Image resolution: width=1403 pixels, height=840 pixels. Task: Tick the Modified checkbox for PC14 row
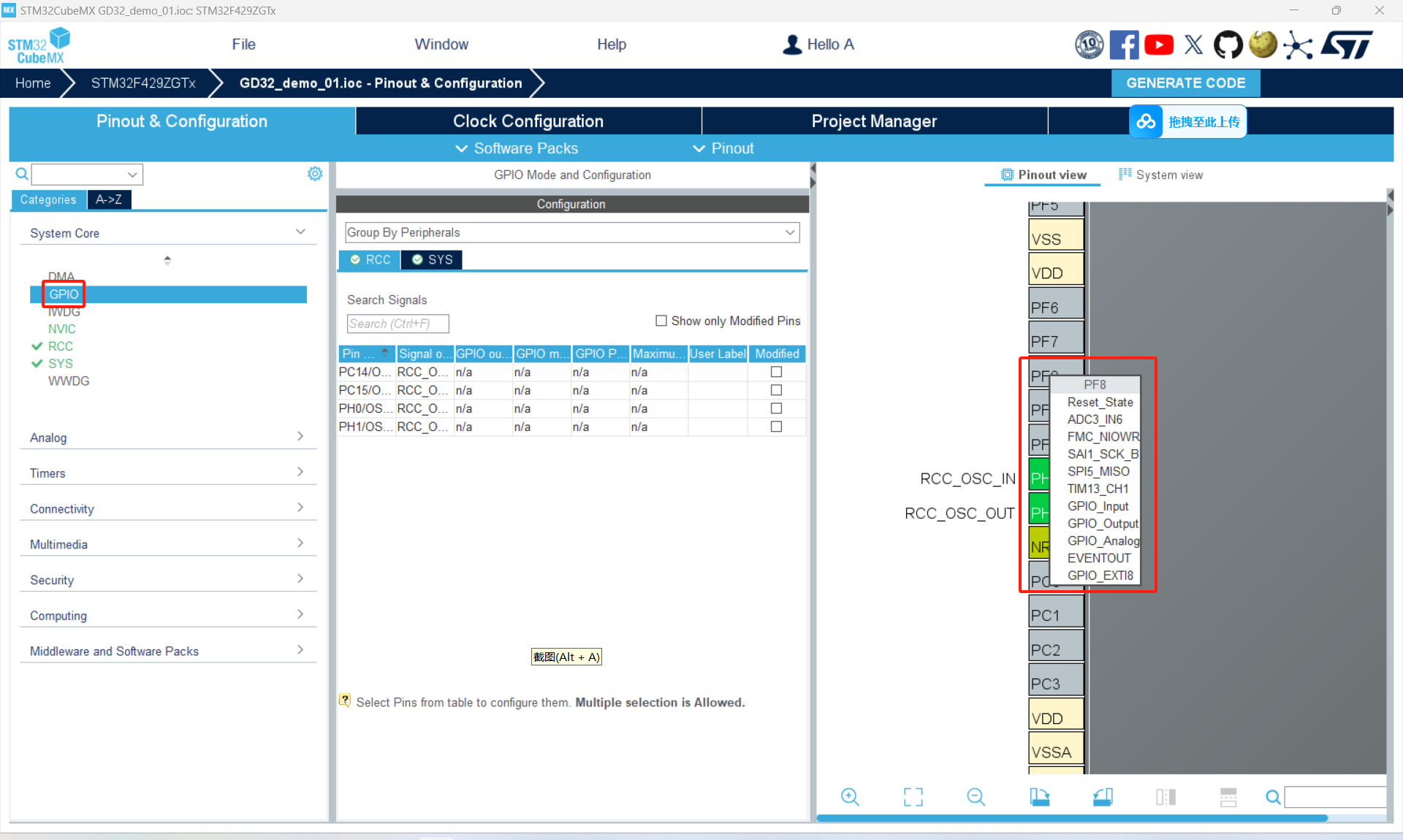point(776,372)
